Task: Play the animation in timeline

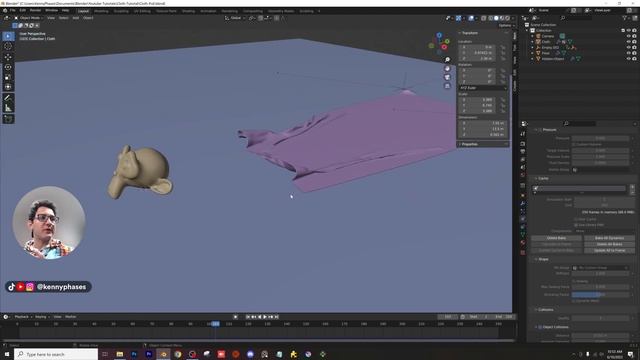Action: click(265, 317)
